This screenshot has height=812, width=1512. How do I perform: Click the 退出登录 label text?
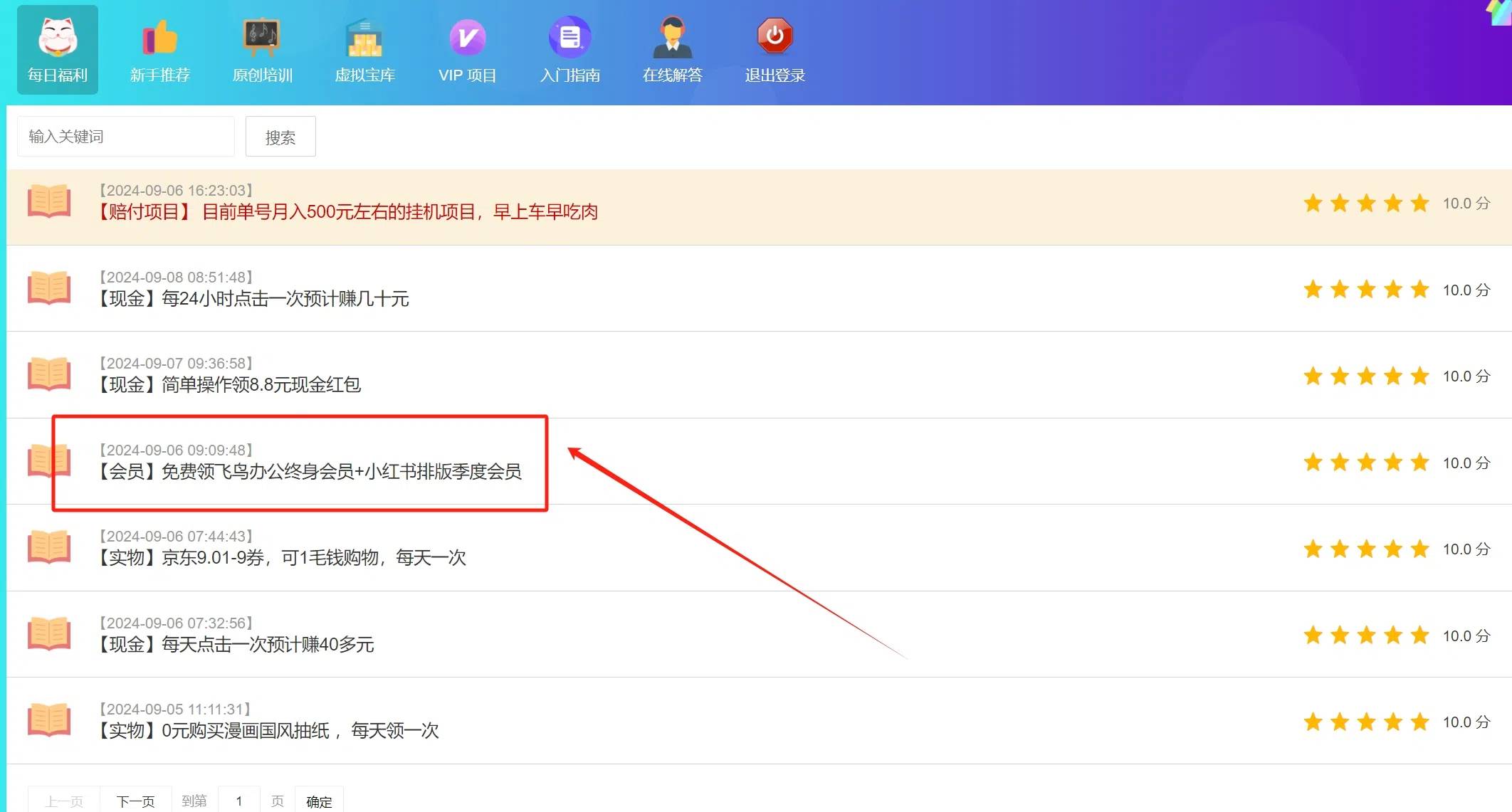[775, 75]
